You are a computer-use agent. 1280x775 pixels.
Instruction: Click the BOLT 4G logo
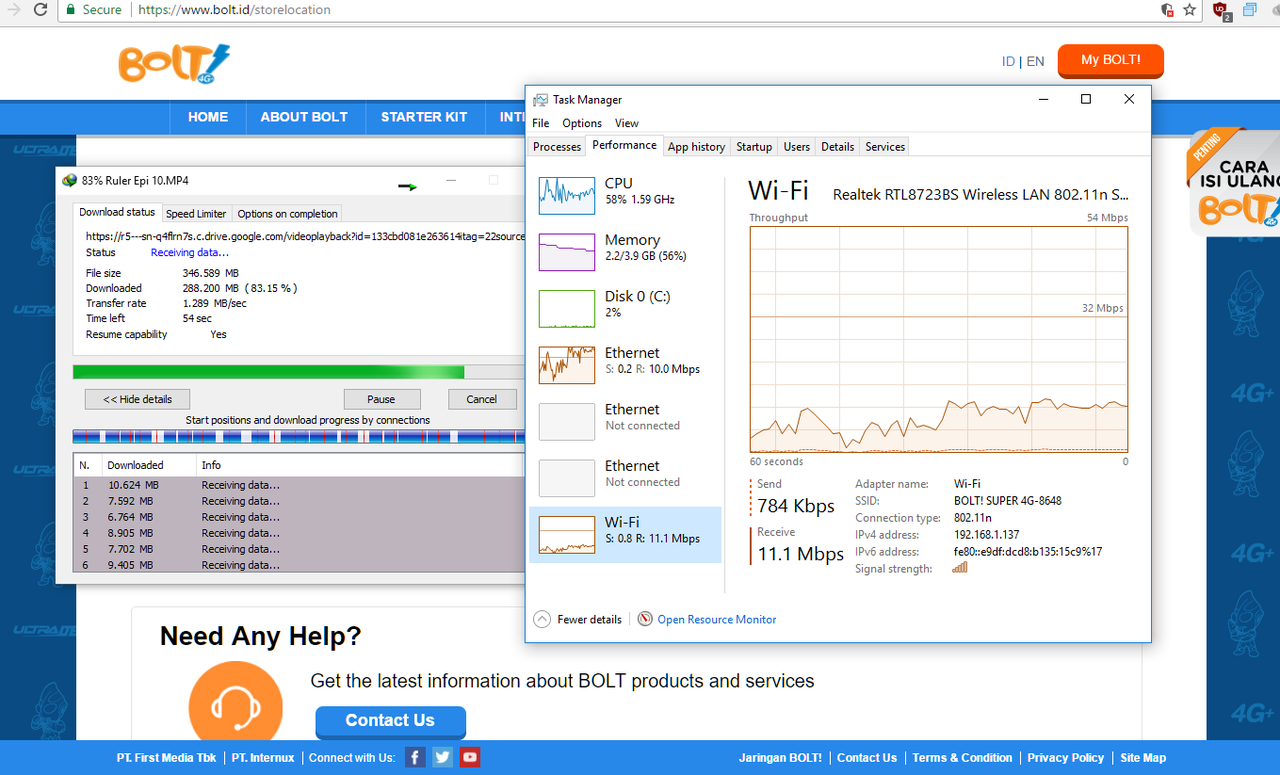pos(174,64)
